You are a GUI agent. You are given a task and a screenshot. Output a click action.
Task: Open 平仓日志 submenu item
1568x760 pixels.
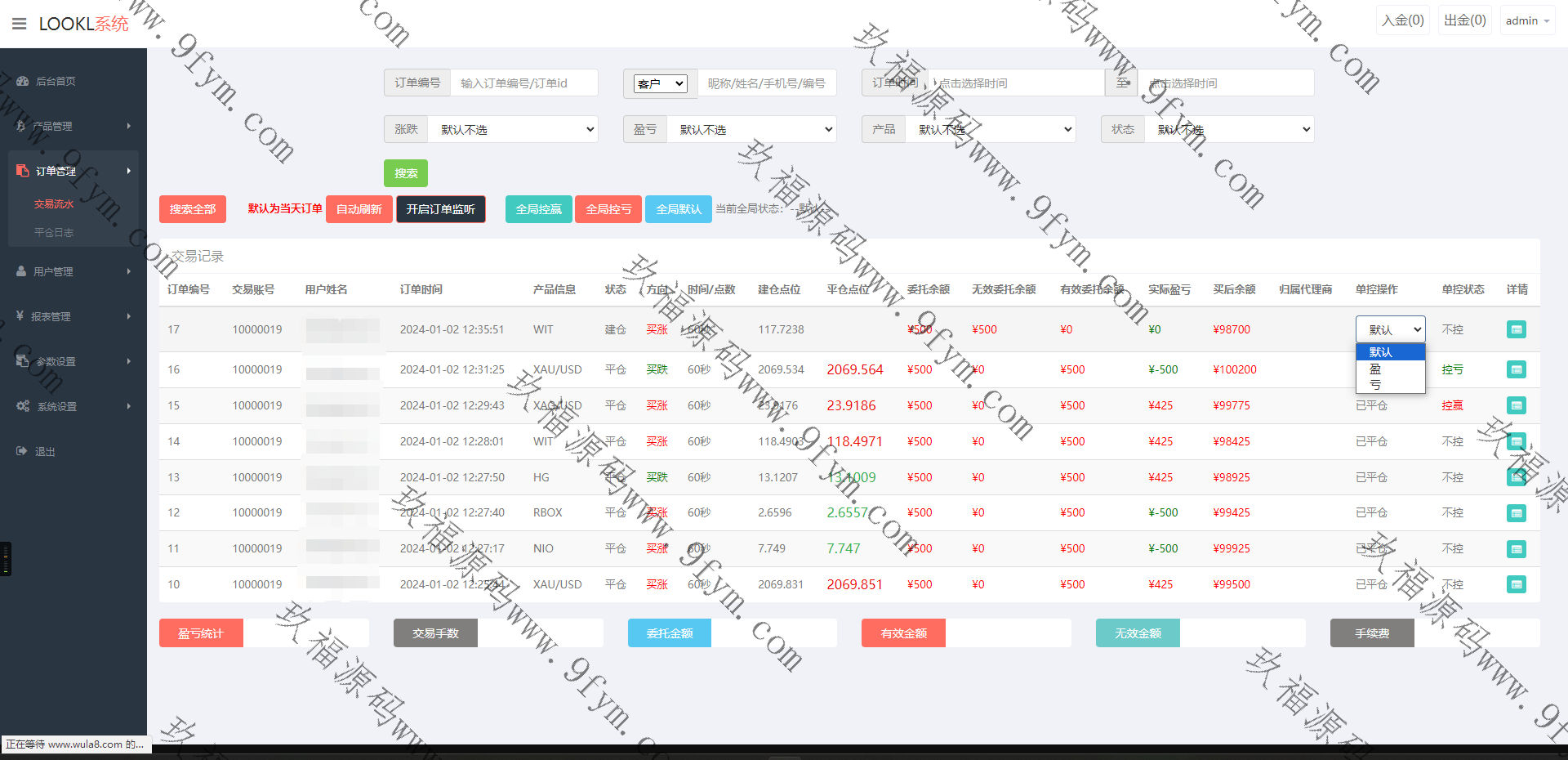pyautogui.click(x=54, y=233)
